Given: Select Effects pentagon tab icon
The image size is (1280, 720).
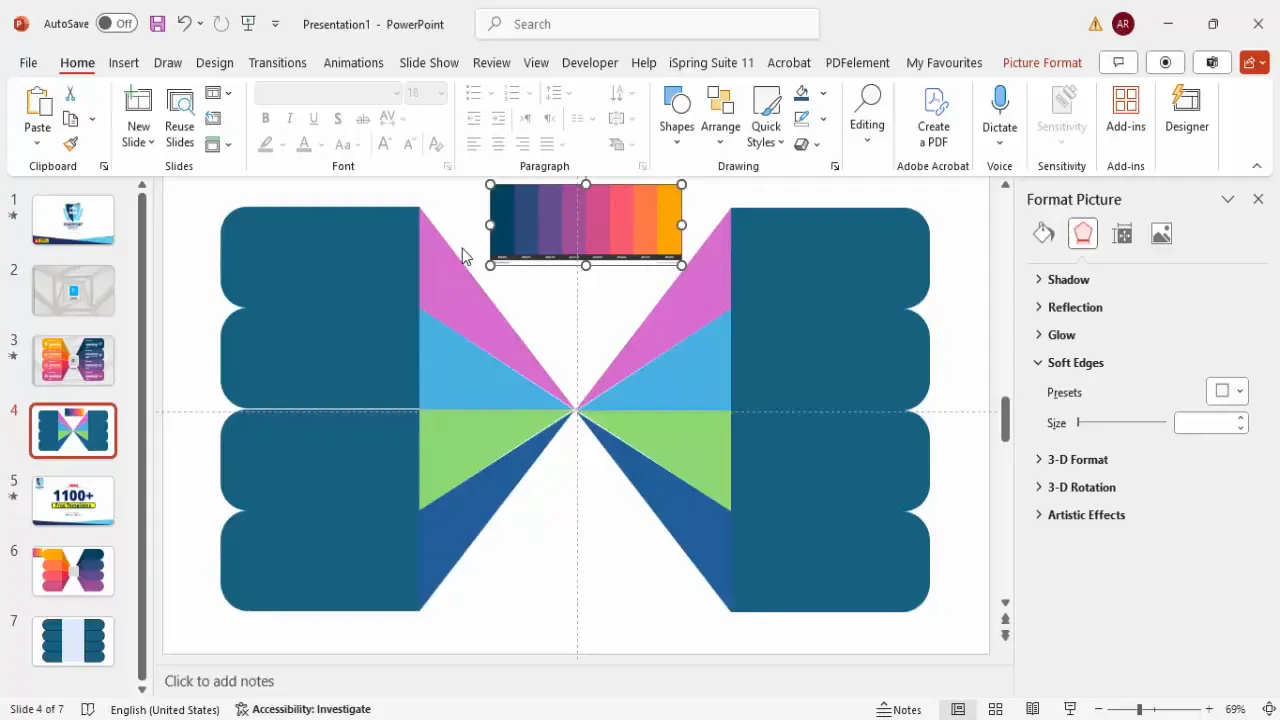Looking at the screenshot, I should coord(1083,234).
